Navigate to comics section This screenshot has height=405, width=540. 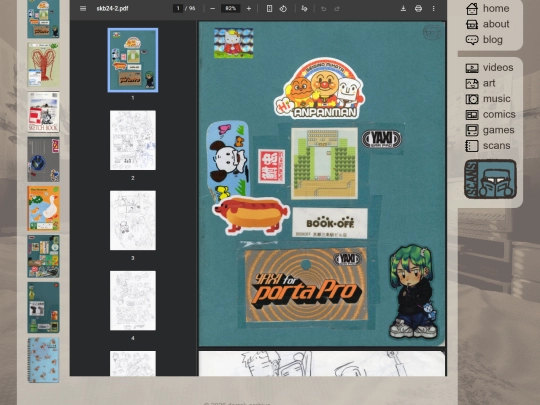coord(499,114)
